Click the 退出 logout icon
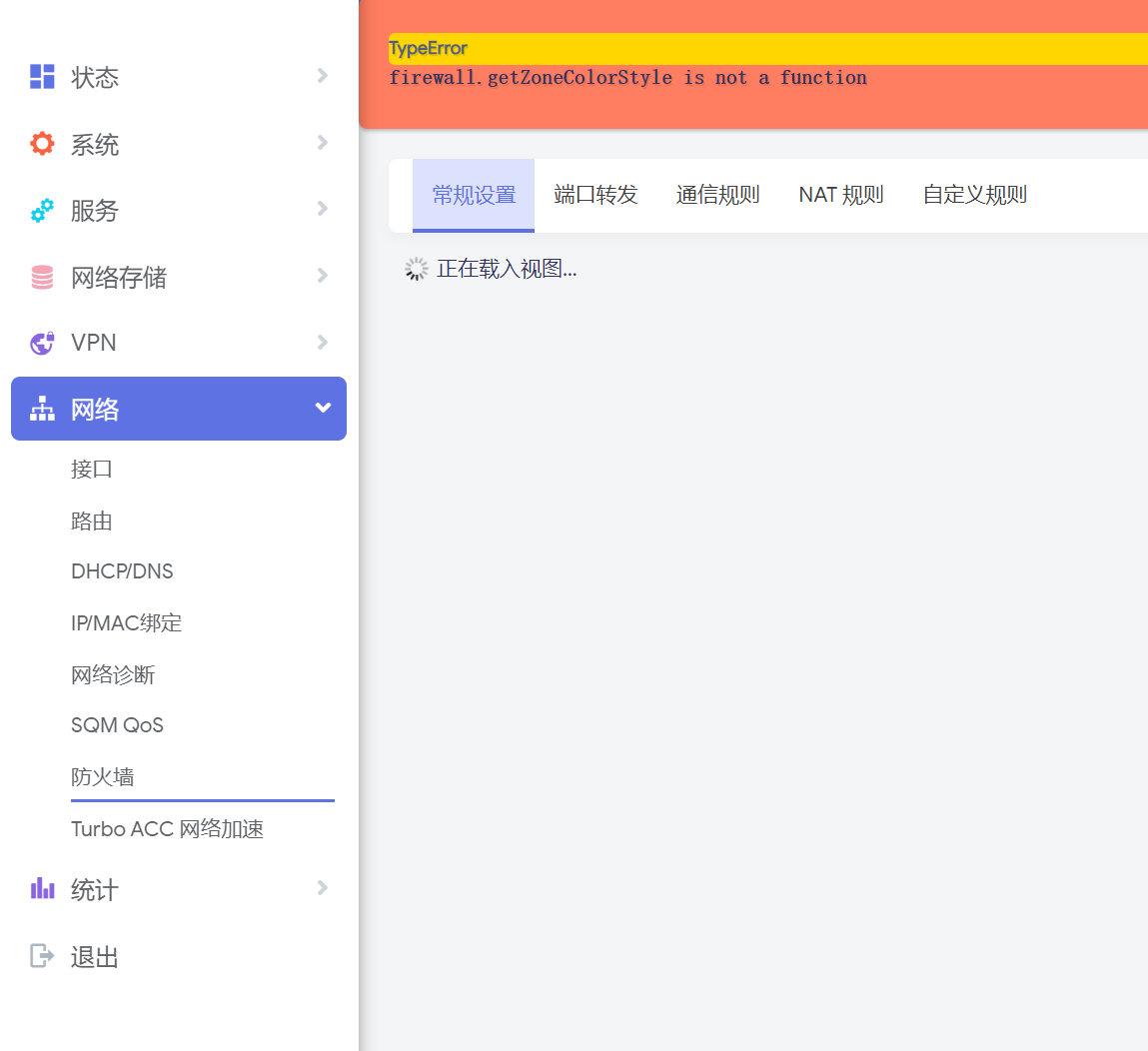This screenshot has height=1051, width=1148. (41, 956)
